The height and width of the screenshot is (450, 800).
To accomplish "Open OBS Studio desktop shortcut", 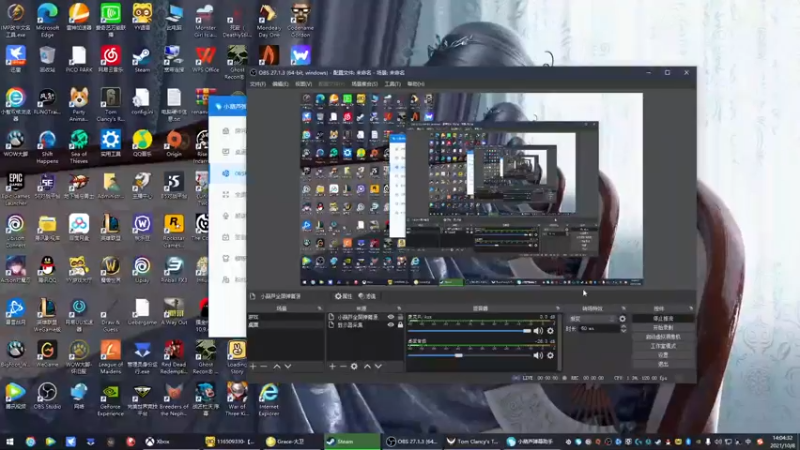I will [x=47, y=396].
